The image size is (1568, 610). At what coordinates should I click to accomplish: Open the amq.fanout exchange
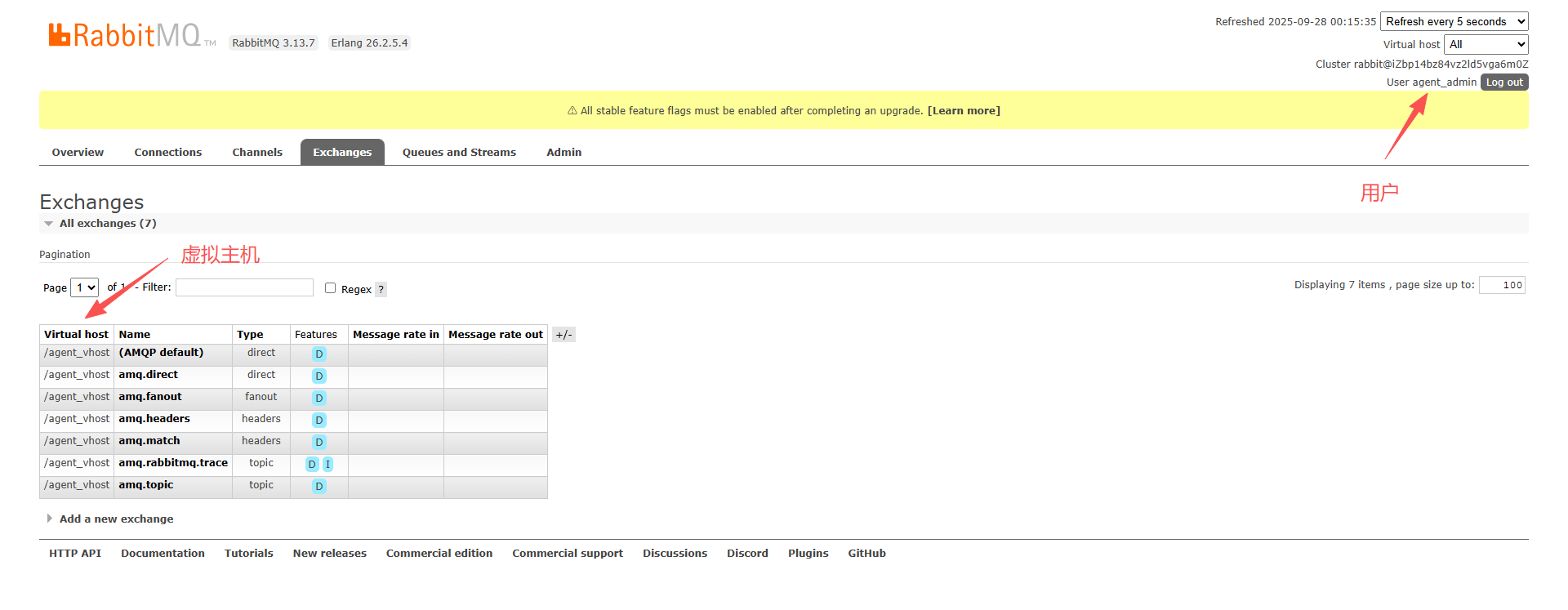[150, 397]
